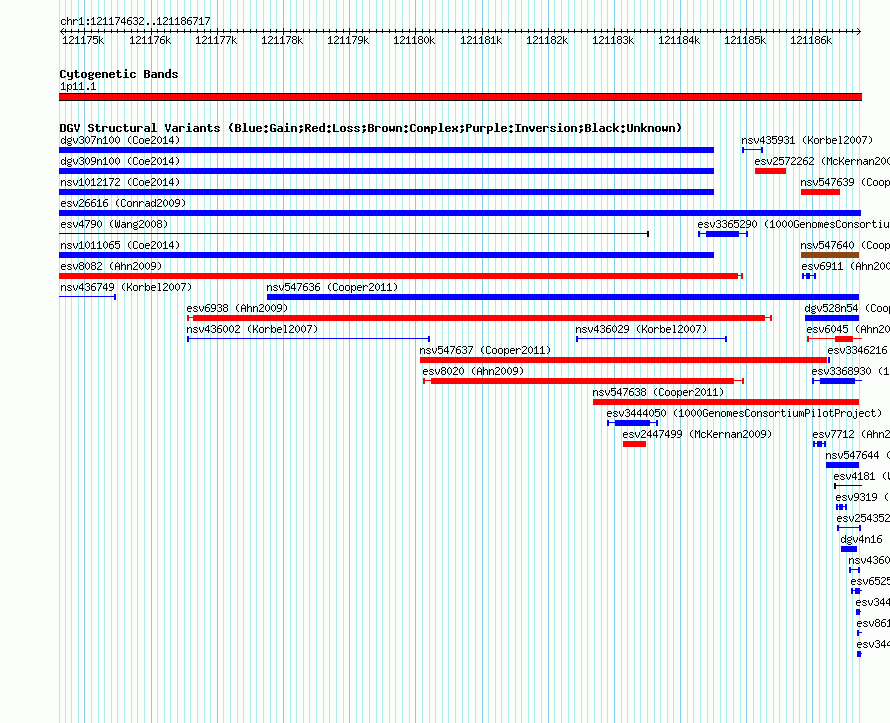This screenshot has height=723, width=890.
Task: Click the blue feature of esv3365290
Action: (x=723, y=234)
